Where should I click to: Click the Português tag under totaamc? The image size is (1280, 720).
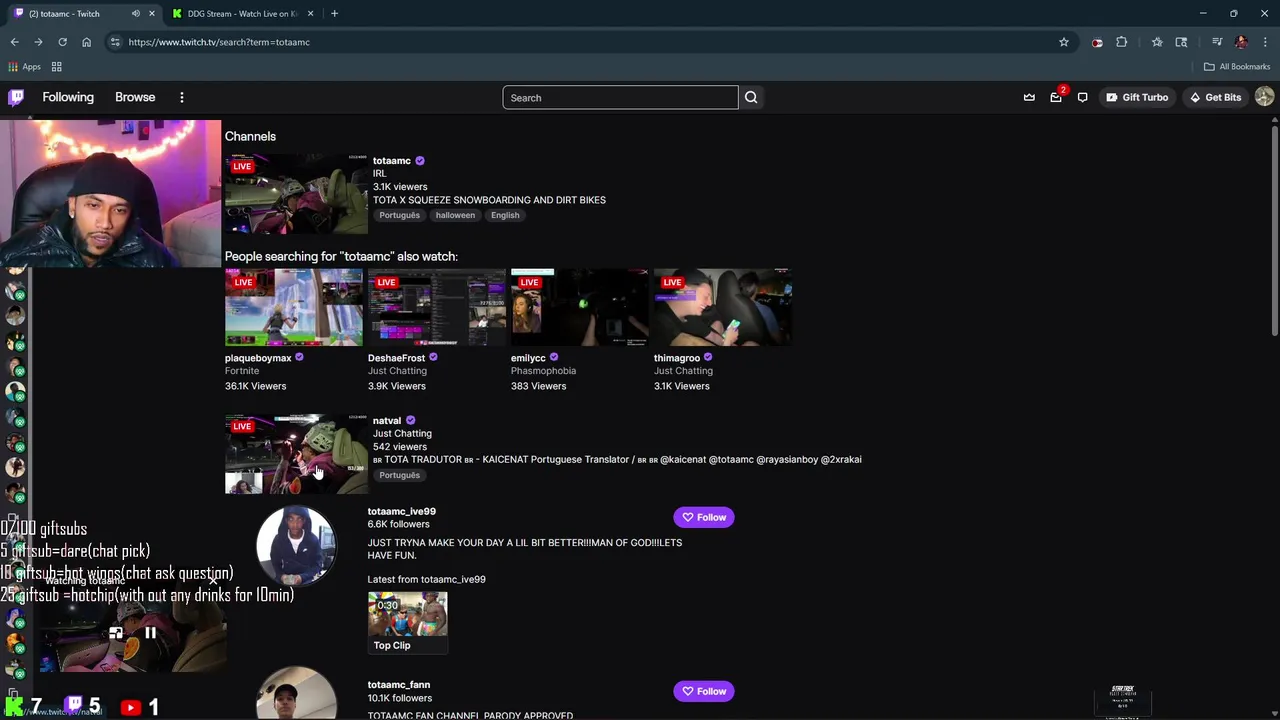399,215
